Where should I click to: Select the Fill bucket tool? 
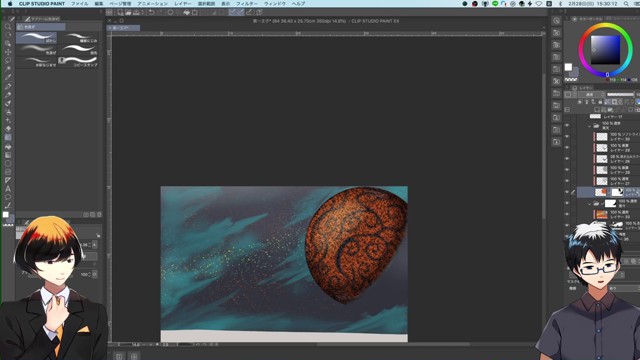pos(8,146)
